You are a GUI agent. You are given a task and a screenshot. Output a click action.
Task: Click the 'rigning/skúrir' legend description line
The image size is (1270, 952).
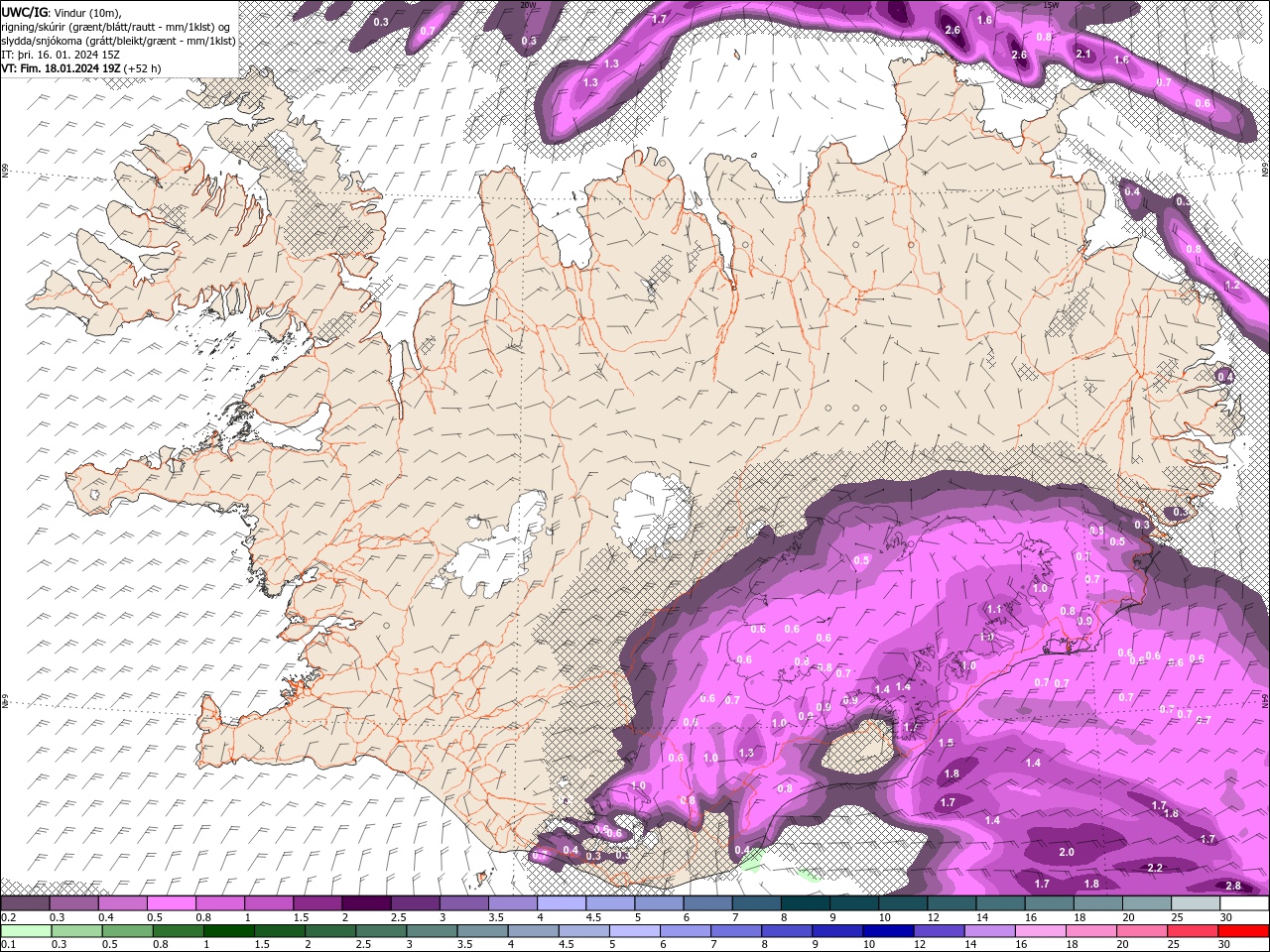(116, 27)
